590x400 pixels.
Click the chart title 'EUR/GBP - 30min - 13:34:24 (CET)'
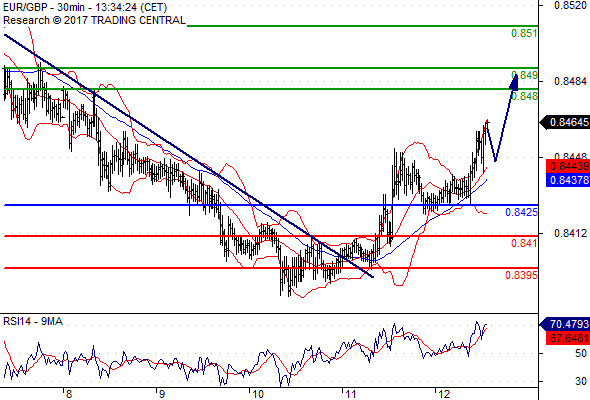click(85, 7)
